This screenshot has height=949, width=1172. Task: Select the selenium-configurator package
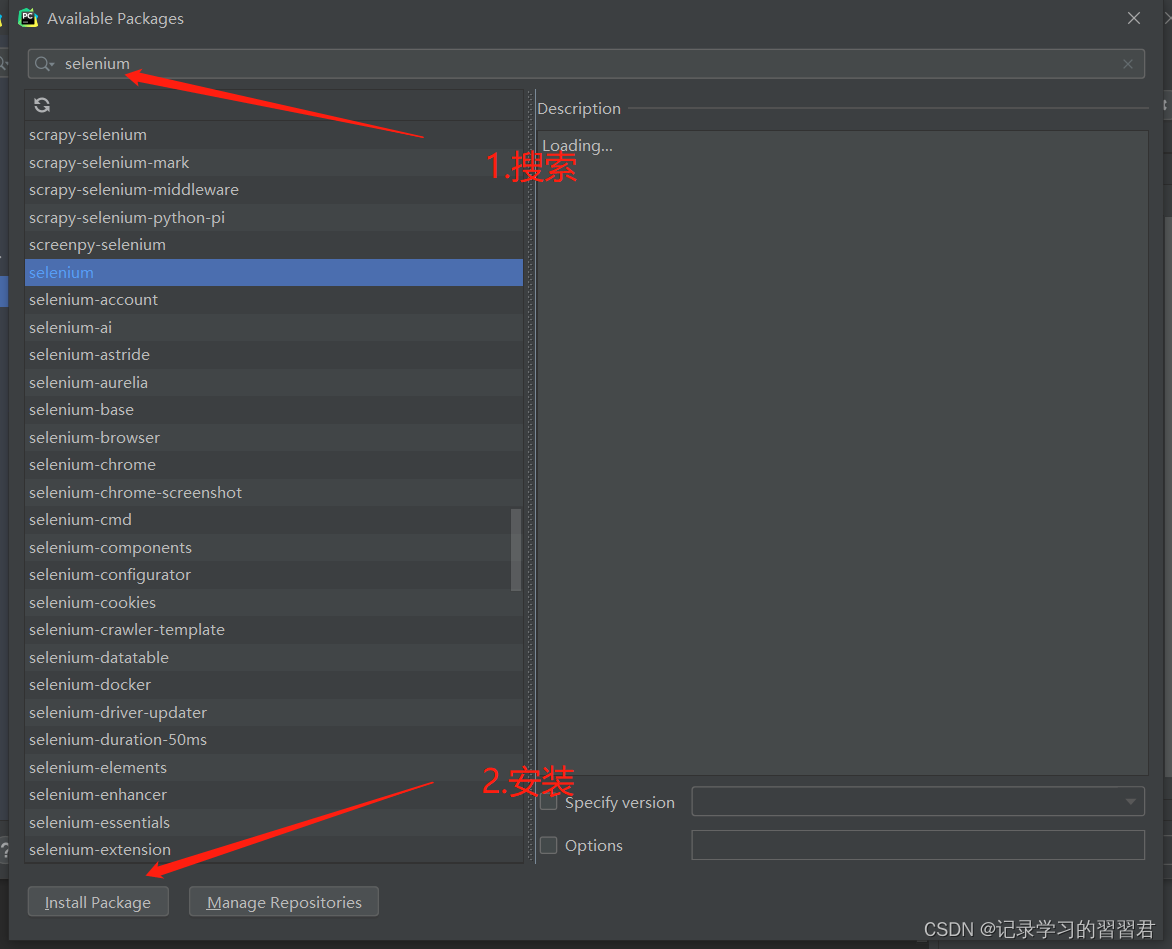tap(274, 575)
